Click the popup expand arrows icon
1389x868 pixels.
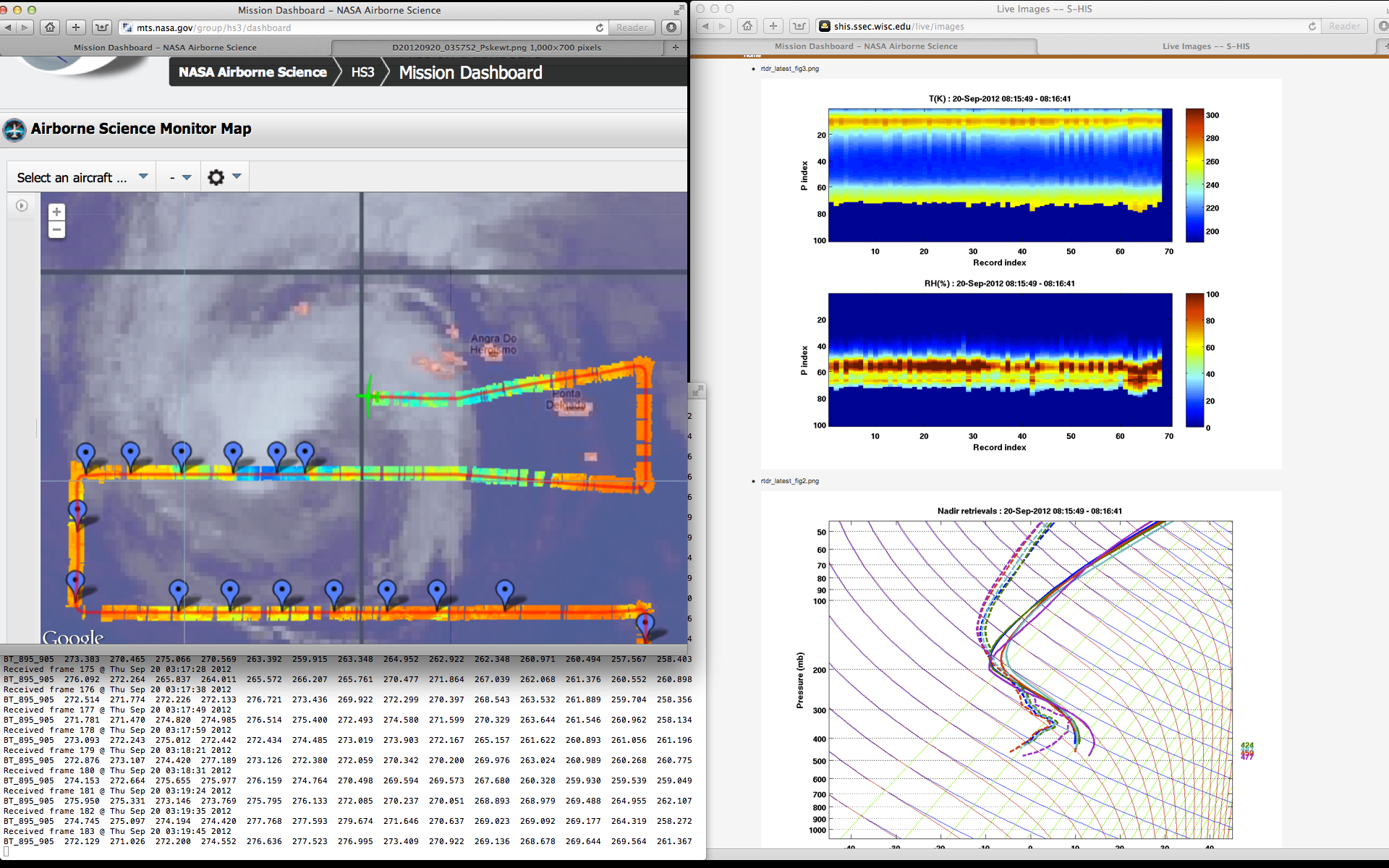(697, 391)
